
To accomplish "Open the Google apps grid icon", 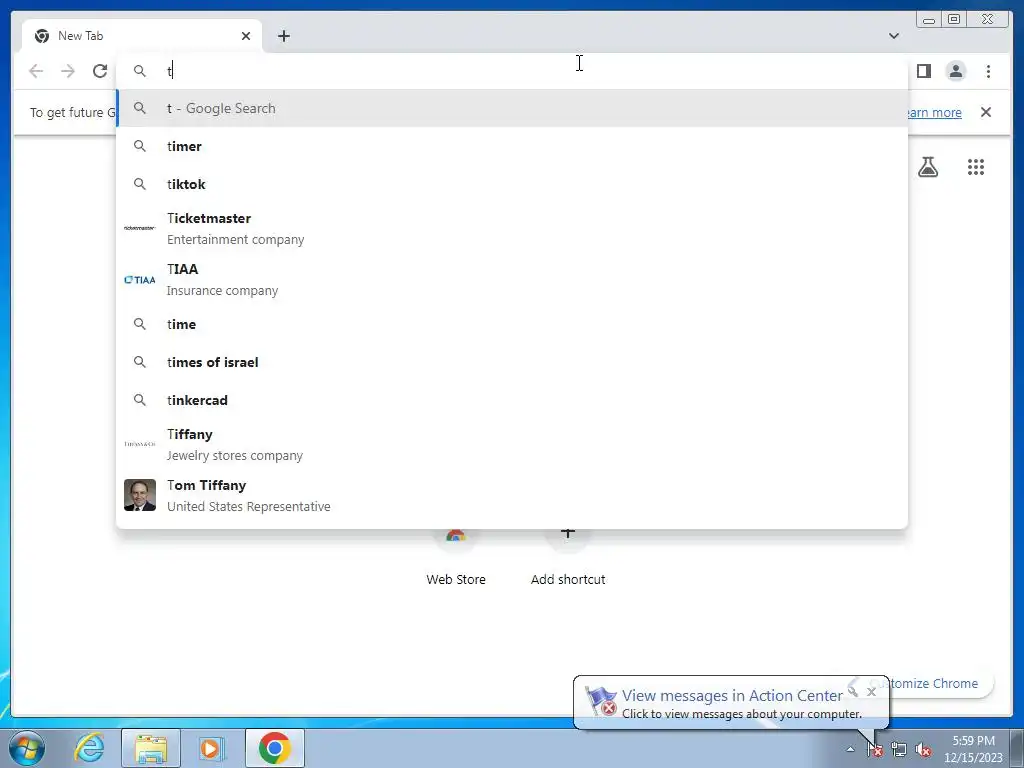I will 976,167.
